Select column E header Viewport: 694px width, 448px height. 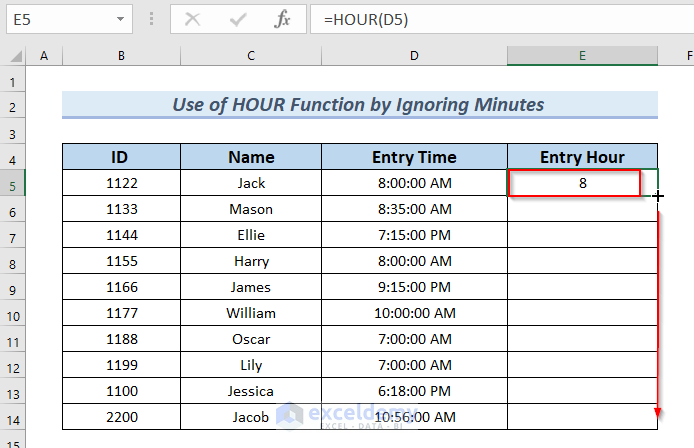(x=582, y=57)
